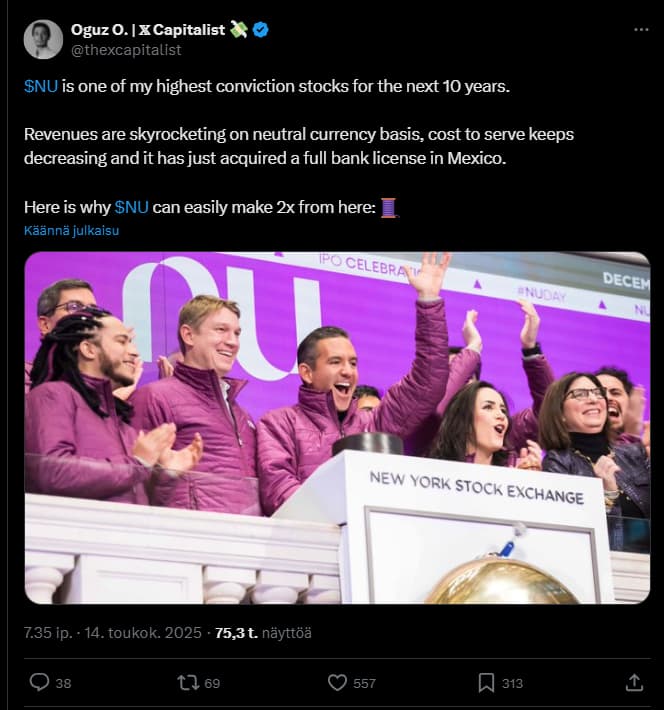Click the 557 likes count
664x710 pixels.
pos(365,683)
